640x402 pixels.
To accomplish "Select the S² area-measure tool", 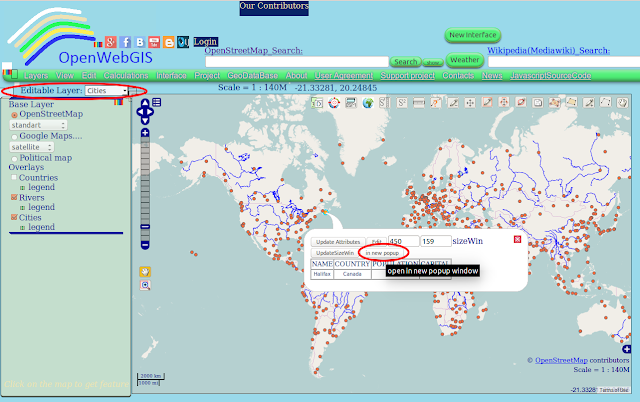I will [402, 103].
